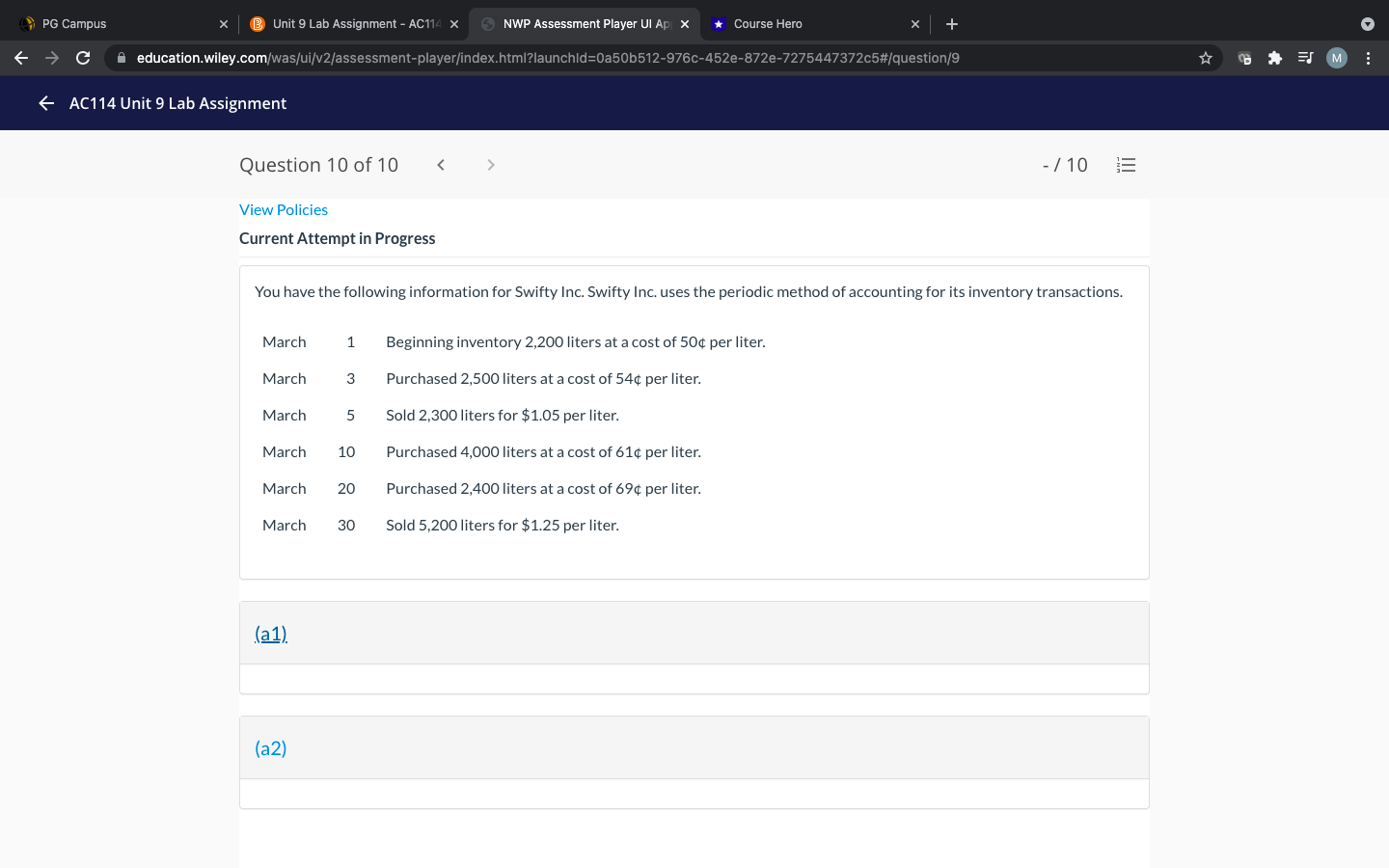Expand part (a2) of the question
The height and width of the screenshot is (868, 1389).
271,748
